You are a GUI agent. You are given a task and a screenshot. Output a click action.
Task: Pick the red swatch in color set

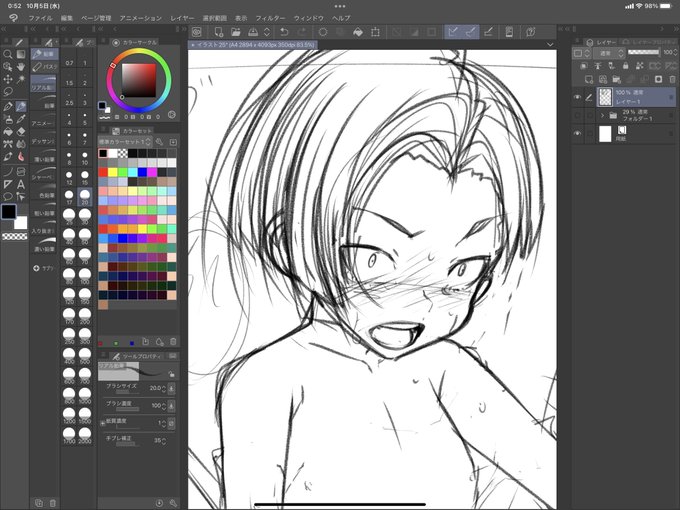(x=103, y=172)
